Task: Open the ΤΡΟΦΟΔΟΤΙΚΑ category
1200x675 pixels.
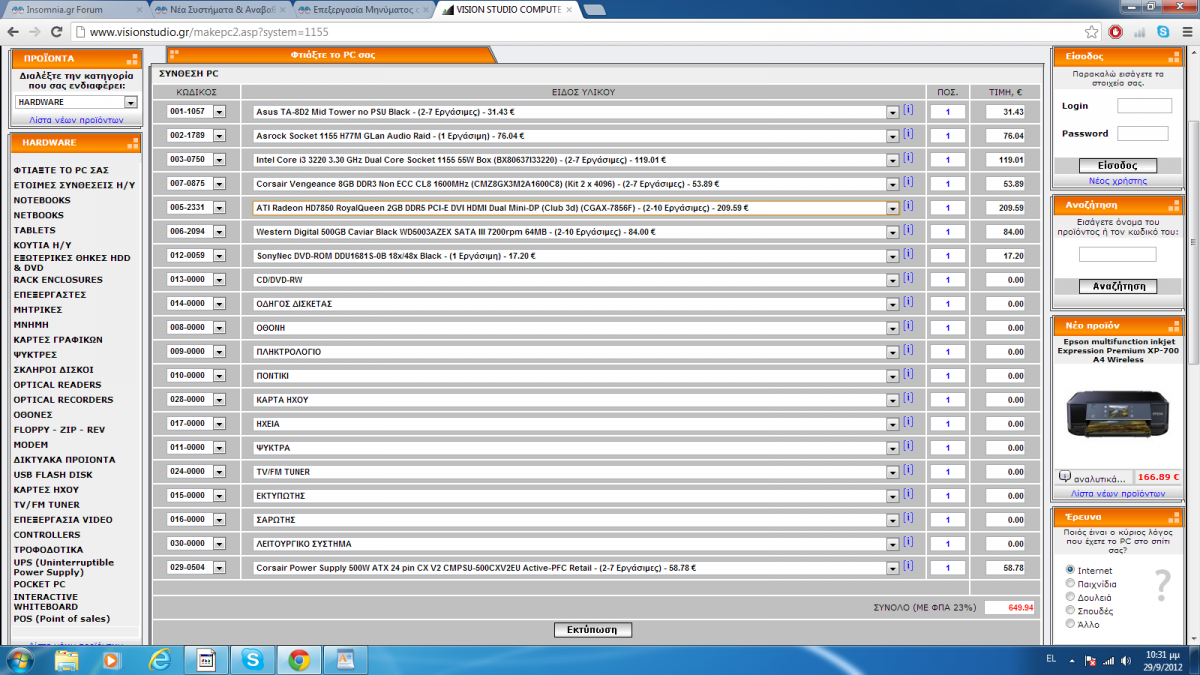Action: point(48,549)
